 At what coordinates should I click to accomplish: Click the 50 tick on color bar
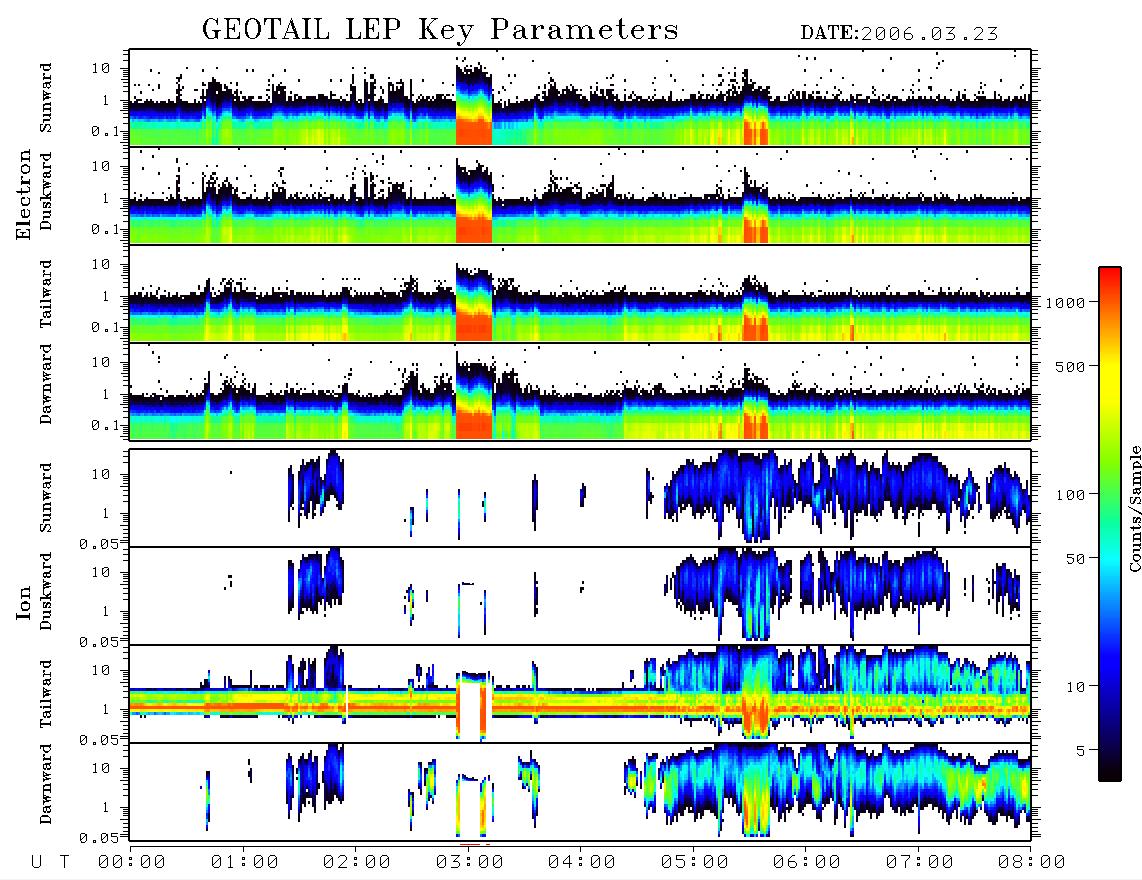pyautogui.click(x=1075, y=559)
